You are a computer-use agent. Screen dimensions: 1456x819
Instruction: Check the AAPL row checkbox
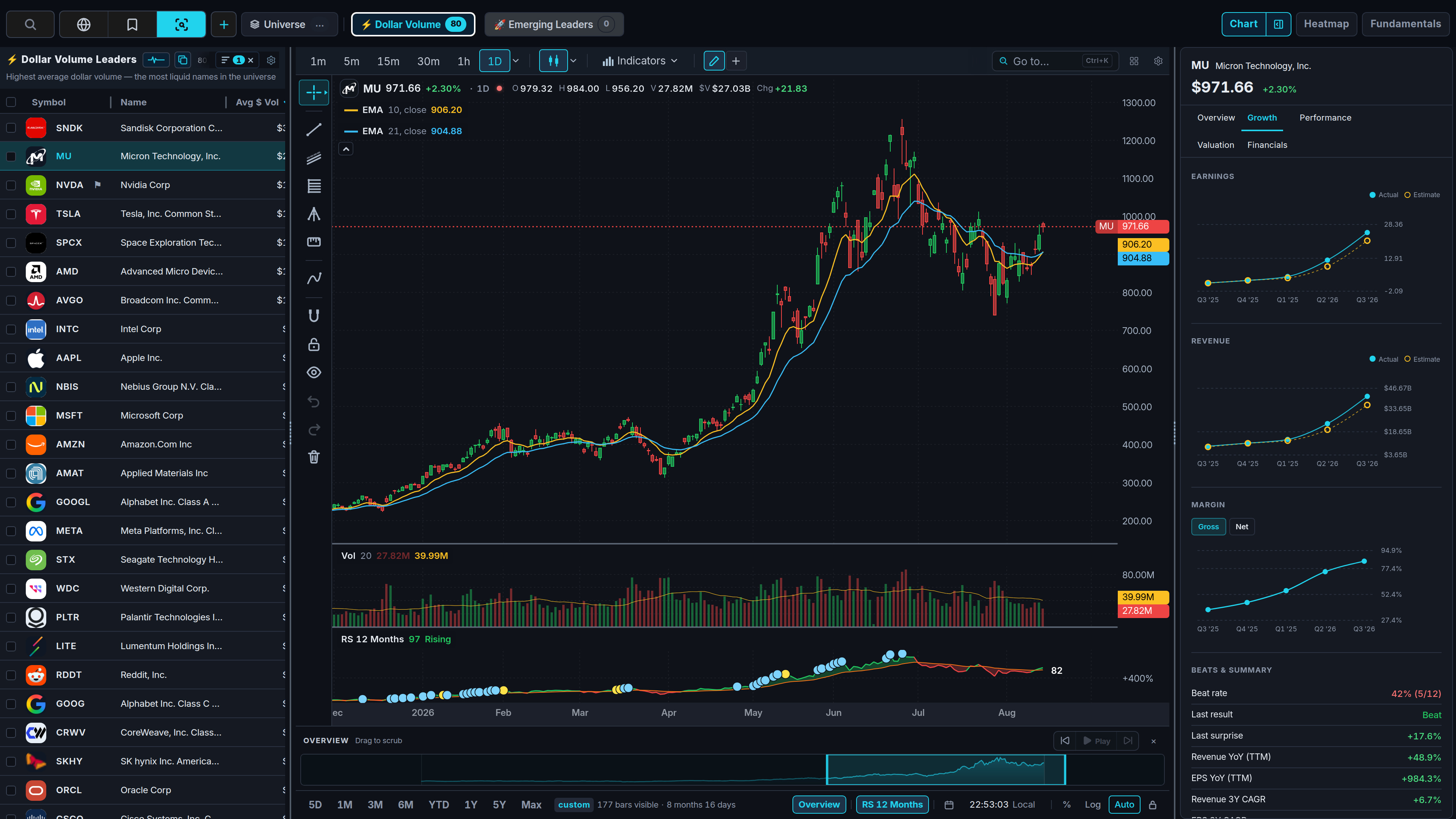[x=11, y=358]
